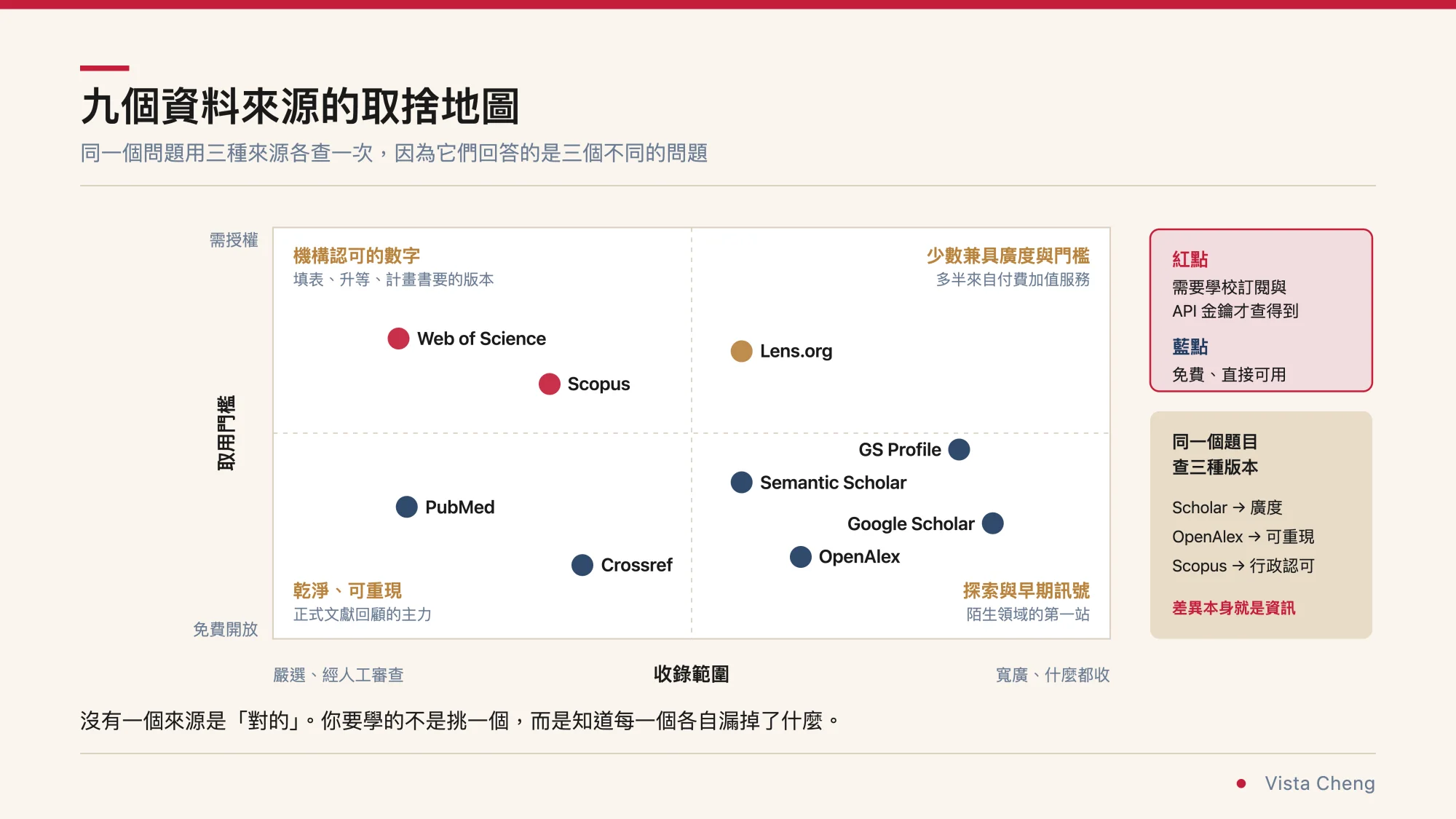Click the x-axis label 嚴選、經人工審查
The height and width of the screenshot is (819, 1456).
(x=339, y=675)
